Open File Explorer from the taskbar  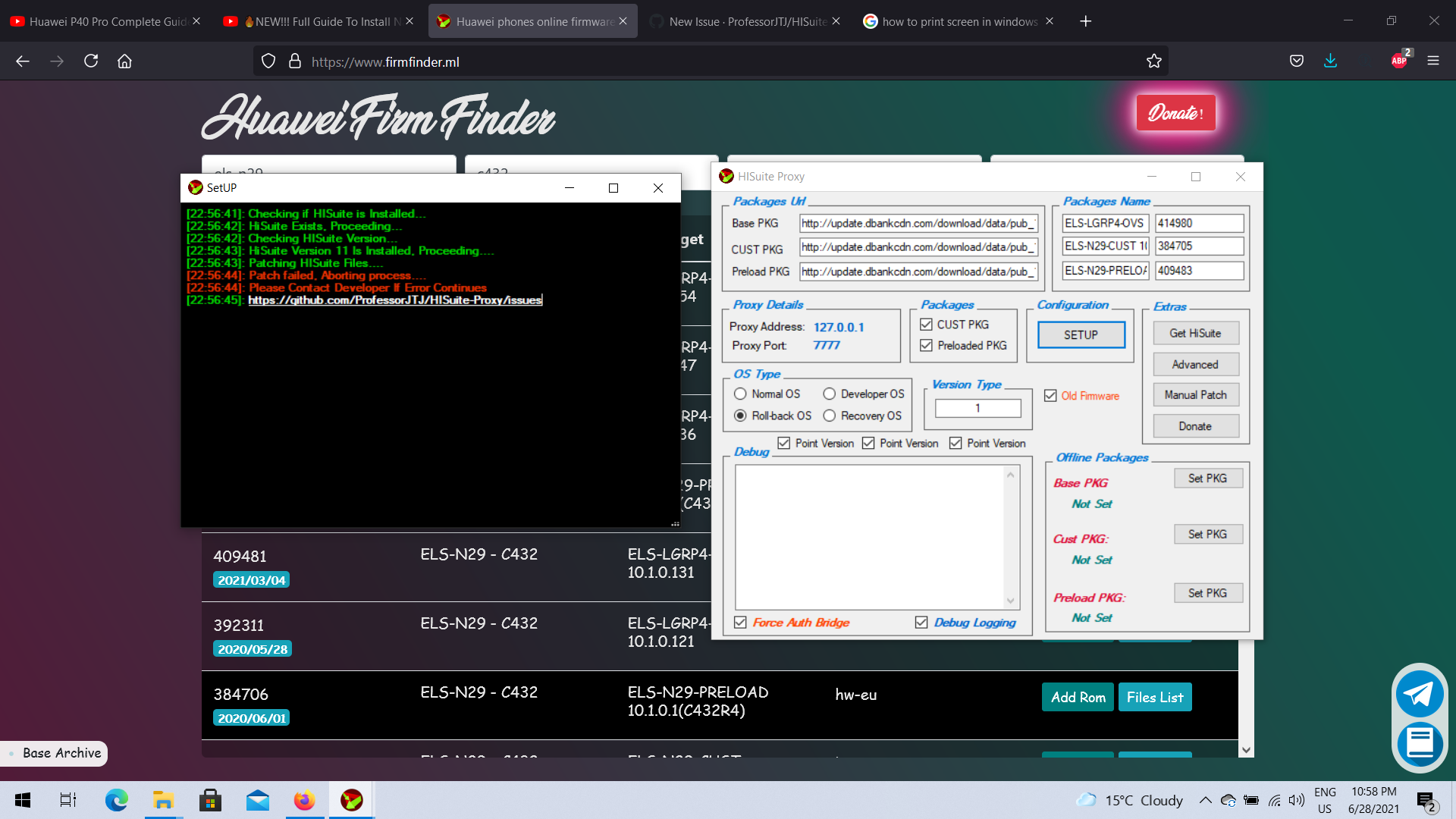tap(162, 800)
